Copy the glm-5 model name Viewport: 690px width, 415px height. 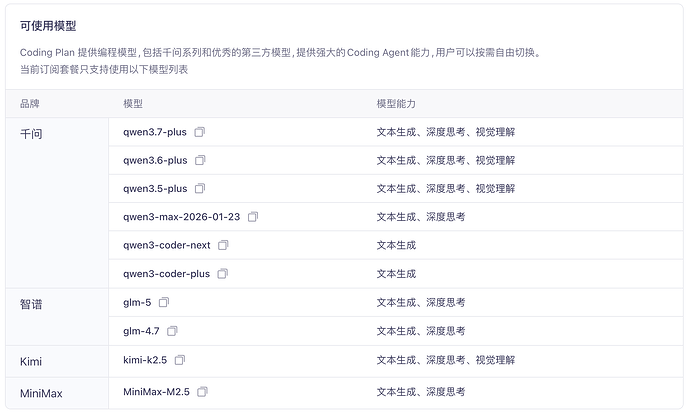(x=164, y=302)
